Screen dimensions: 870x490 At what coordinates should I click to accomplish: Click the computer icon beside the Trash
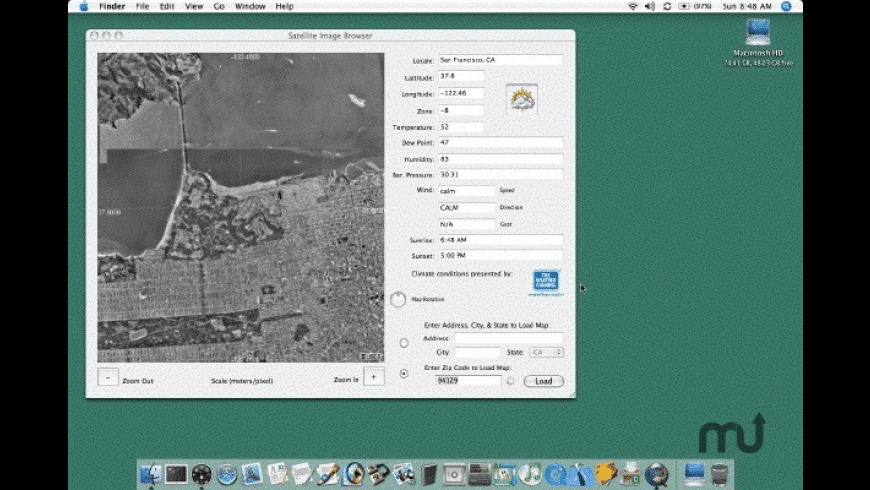(x=694, y=474)
